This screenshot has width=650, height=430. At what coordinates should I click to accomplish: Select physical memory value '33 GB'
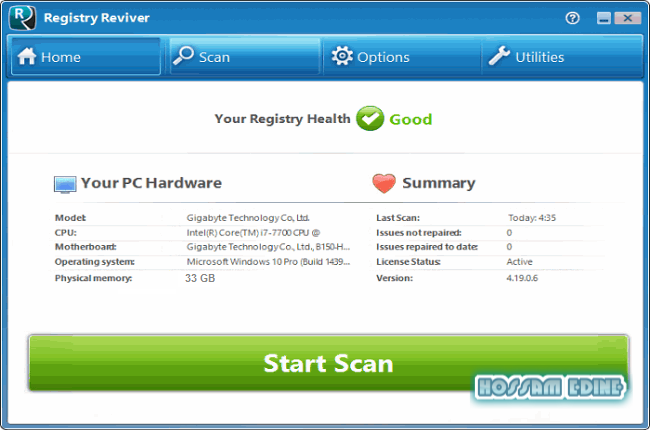point(200,278)
